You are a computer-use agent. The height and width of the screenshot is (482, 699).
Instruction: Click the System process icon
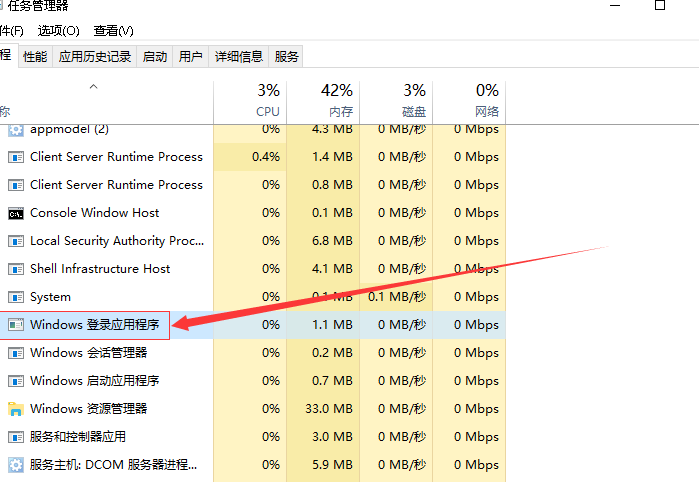[16, 297]
